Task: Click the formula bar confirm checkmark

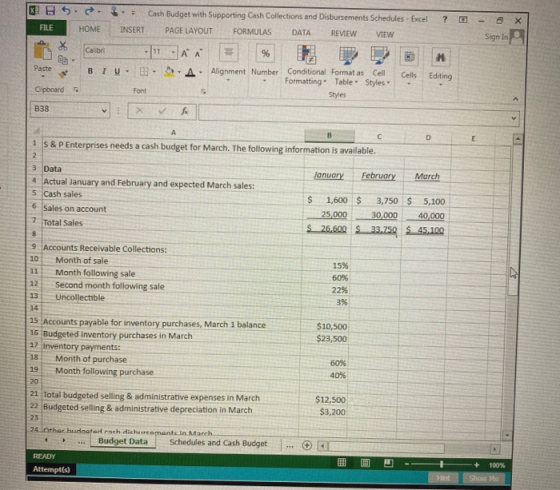Action: [162, 111]
